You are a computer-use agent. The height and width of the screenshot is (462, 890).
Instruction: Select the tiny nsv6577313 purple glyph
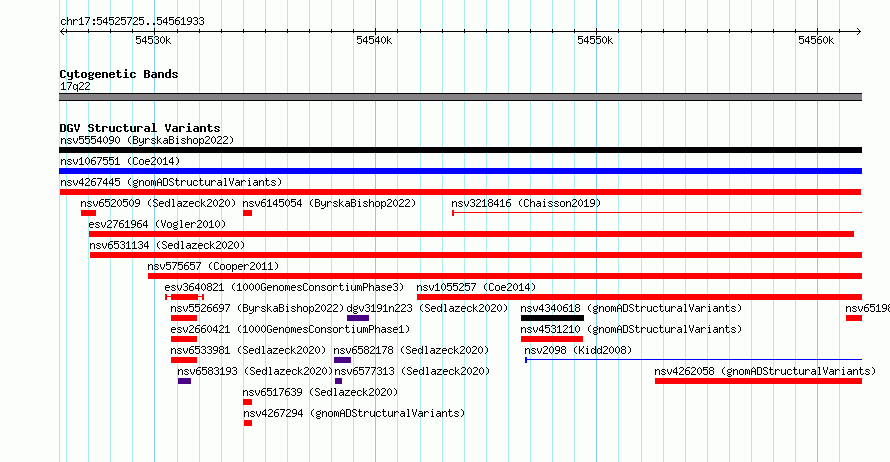point(338,381)
